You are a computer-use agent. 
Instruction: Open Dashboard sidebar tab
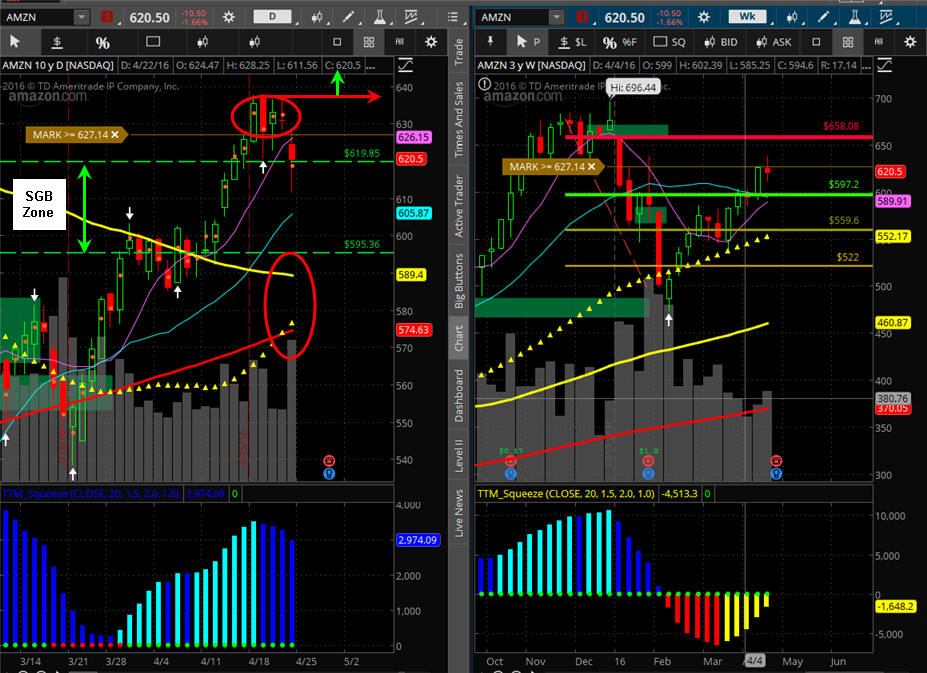(459, 394)
